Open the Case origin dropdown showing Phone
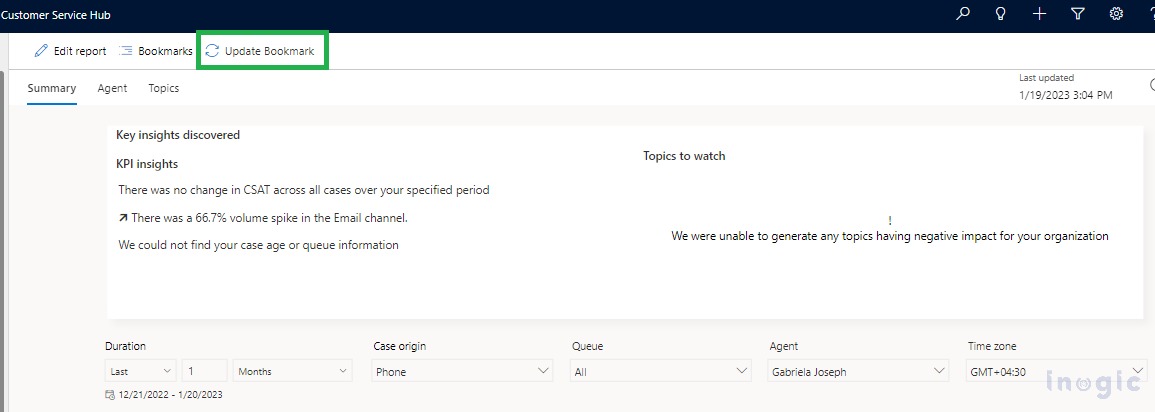 point(462,371)
